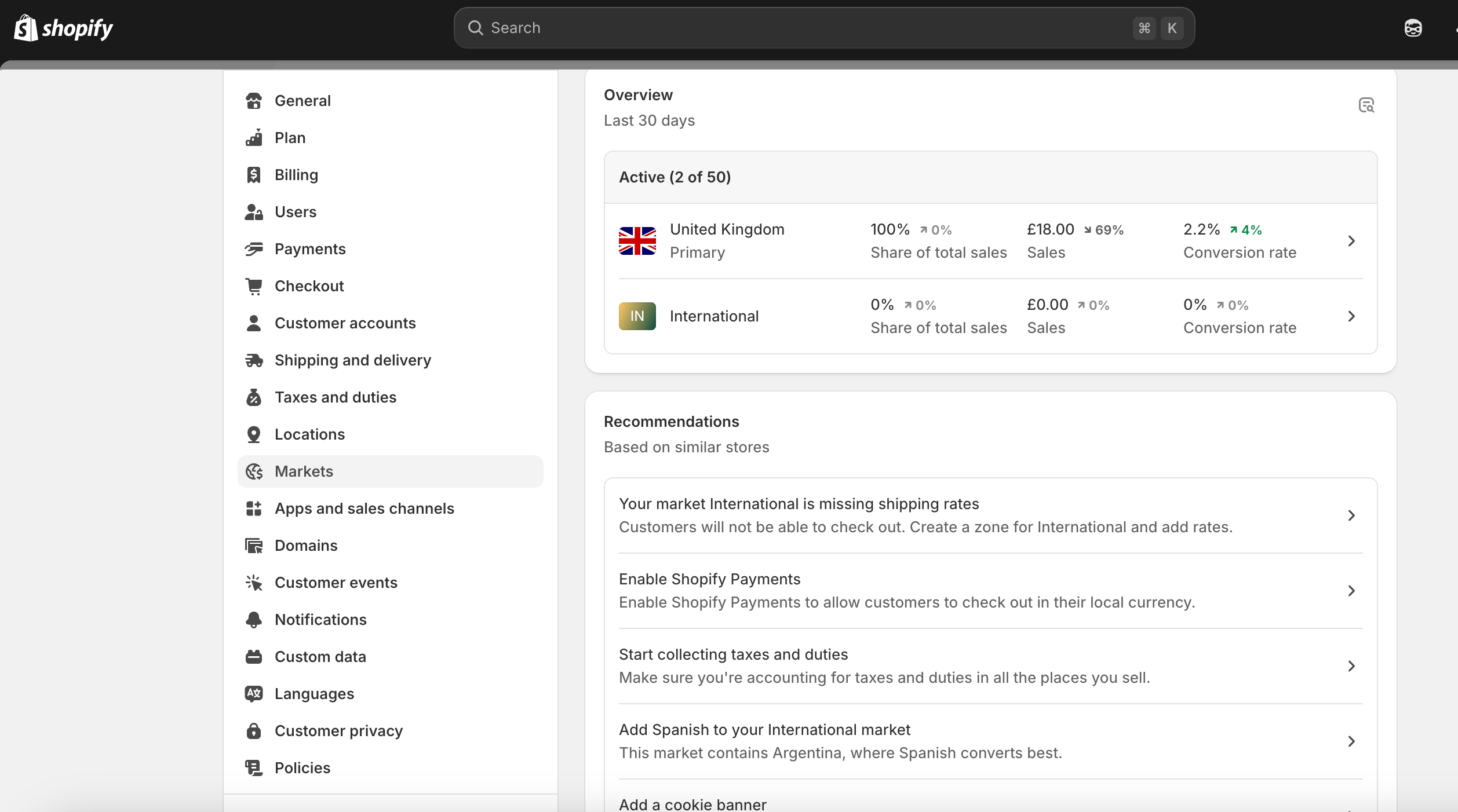Go to Languages settings
This screenshot has width=1458, height=812.
pos(390,694)
